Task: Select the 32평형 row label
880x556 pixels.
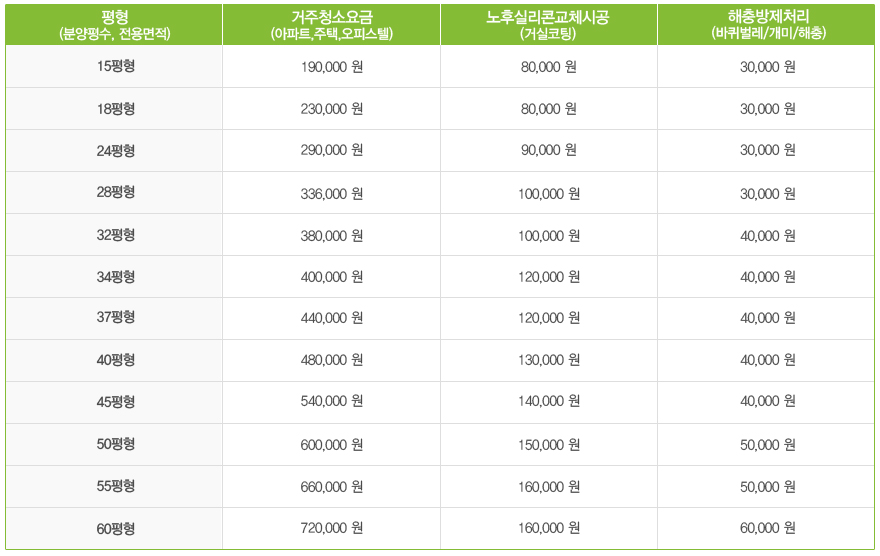Action: [116, 235]
